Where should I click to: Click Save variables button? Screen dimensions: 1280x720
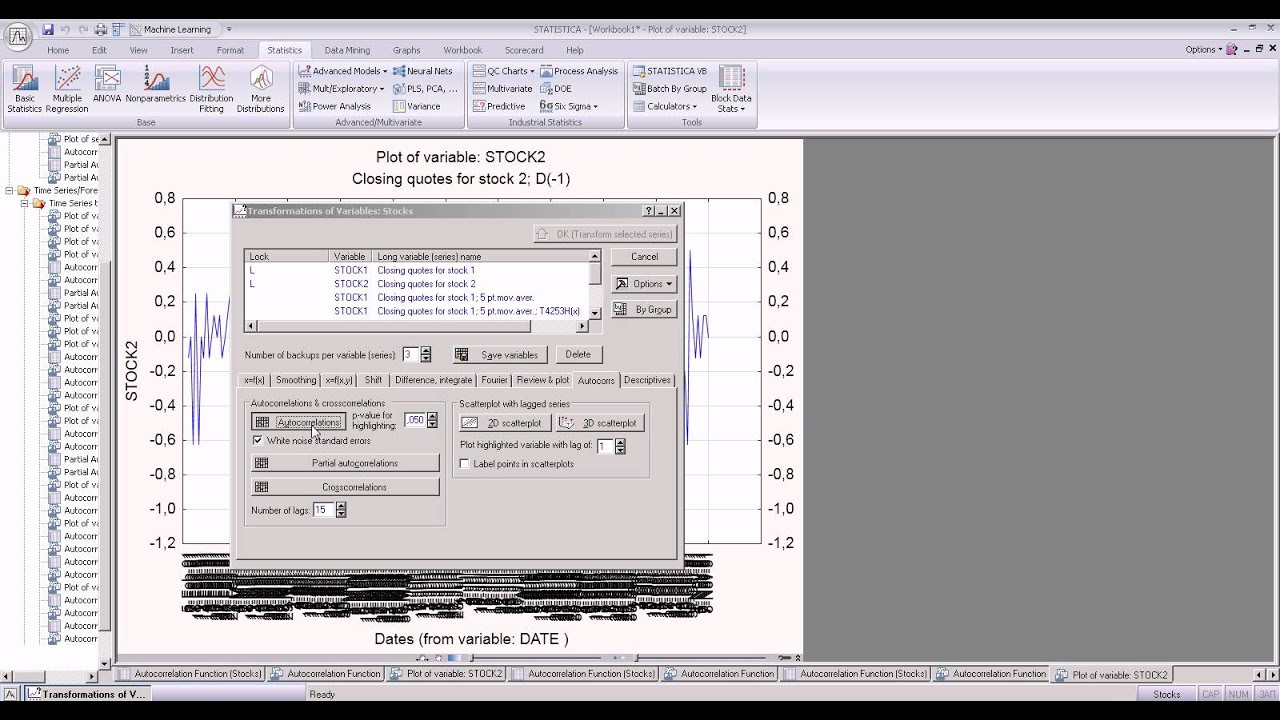498,355
